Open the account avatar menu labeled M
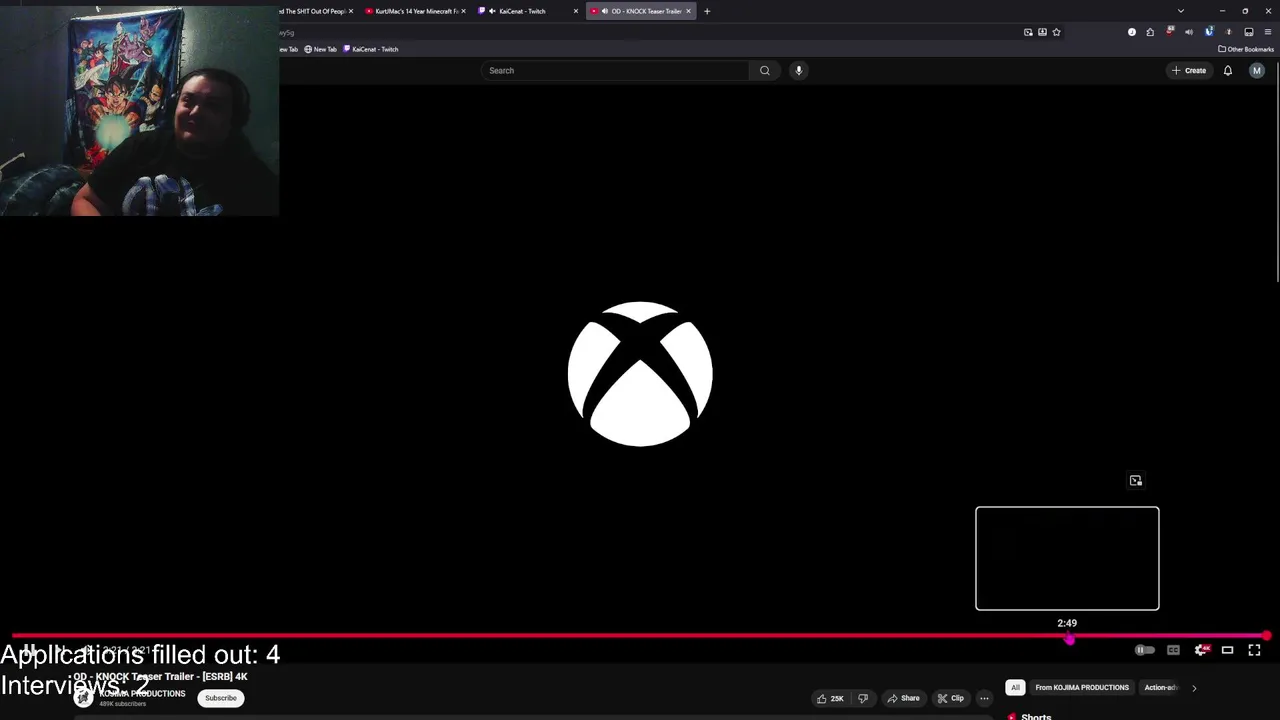 click(1257, 70)
